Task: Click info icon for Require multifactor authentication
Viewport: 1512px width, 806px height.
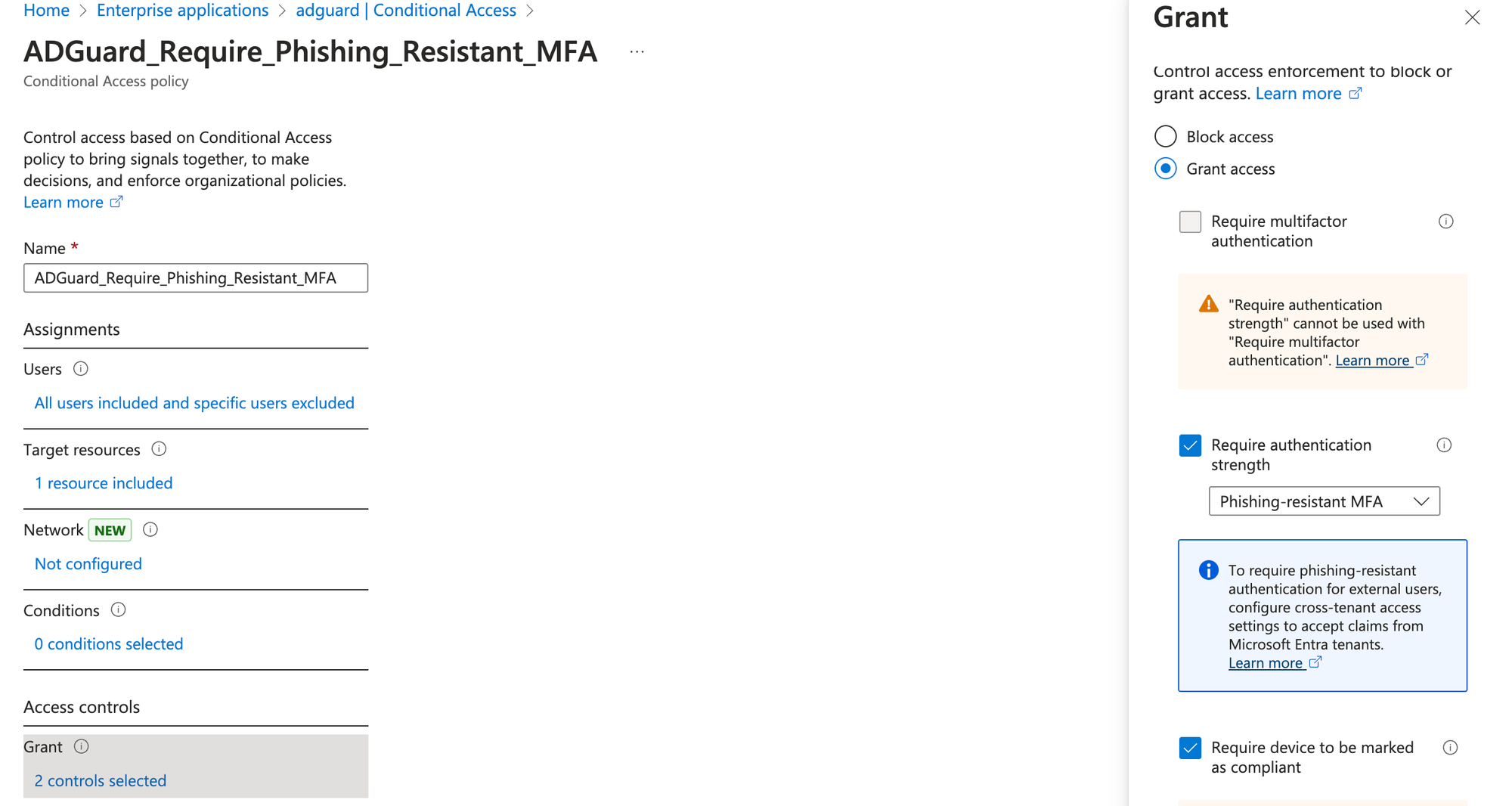Action: (x=1445, y=222)
